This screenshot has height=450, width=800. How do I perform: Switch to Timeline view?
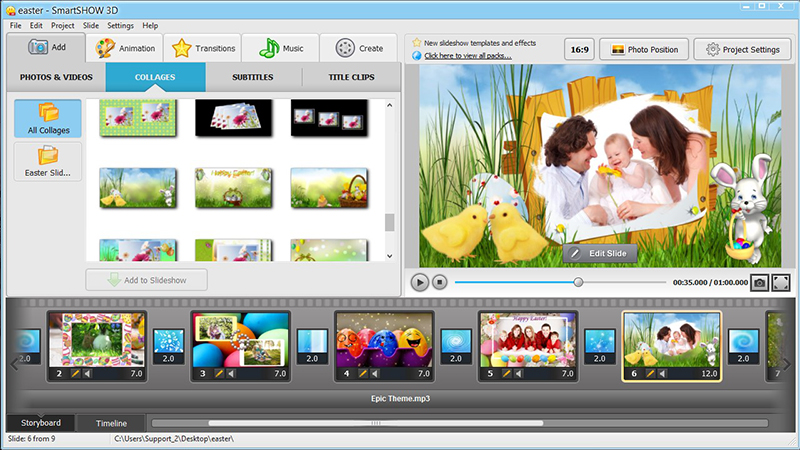[x=111, y=423]
